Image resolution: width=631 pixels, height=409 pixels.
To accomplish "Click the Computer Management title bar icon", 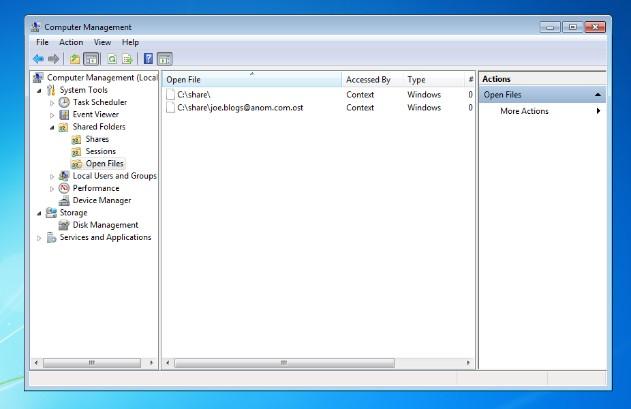I will [35, 27].
